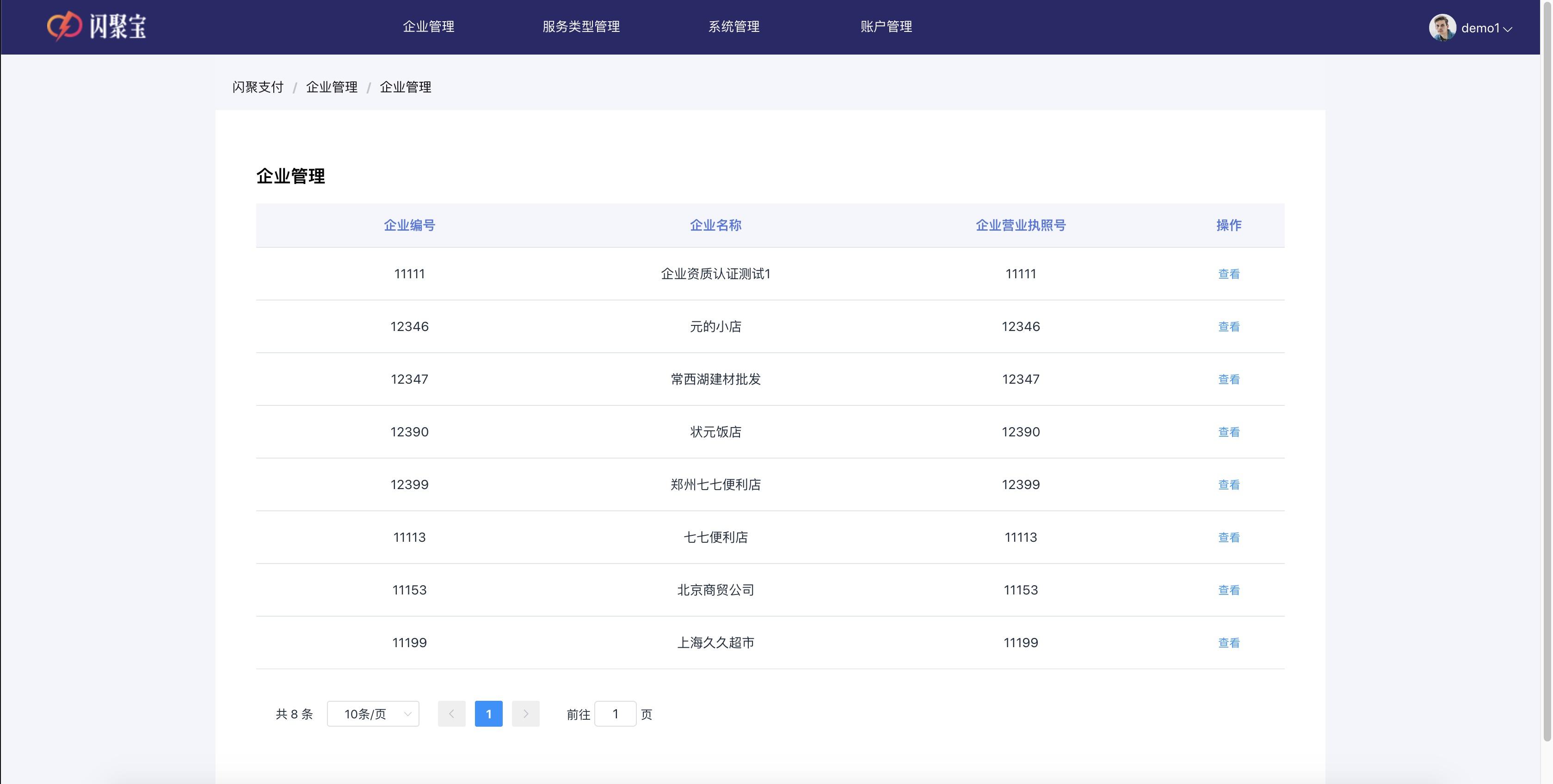Screen dimensions: 1553x784
Task: View details of 北京商贸公司
Action: coord(1229,590)
